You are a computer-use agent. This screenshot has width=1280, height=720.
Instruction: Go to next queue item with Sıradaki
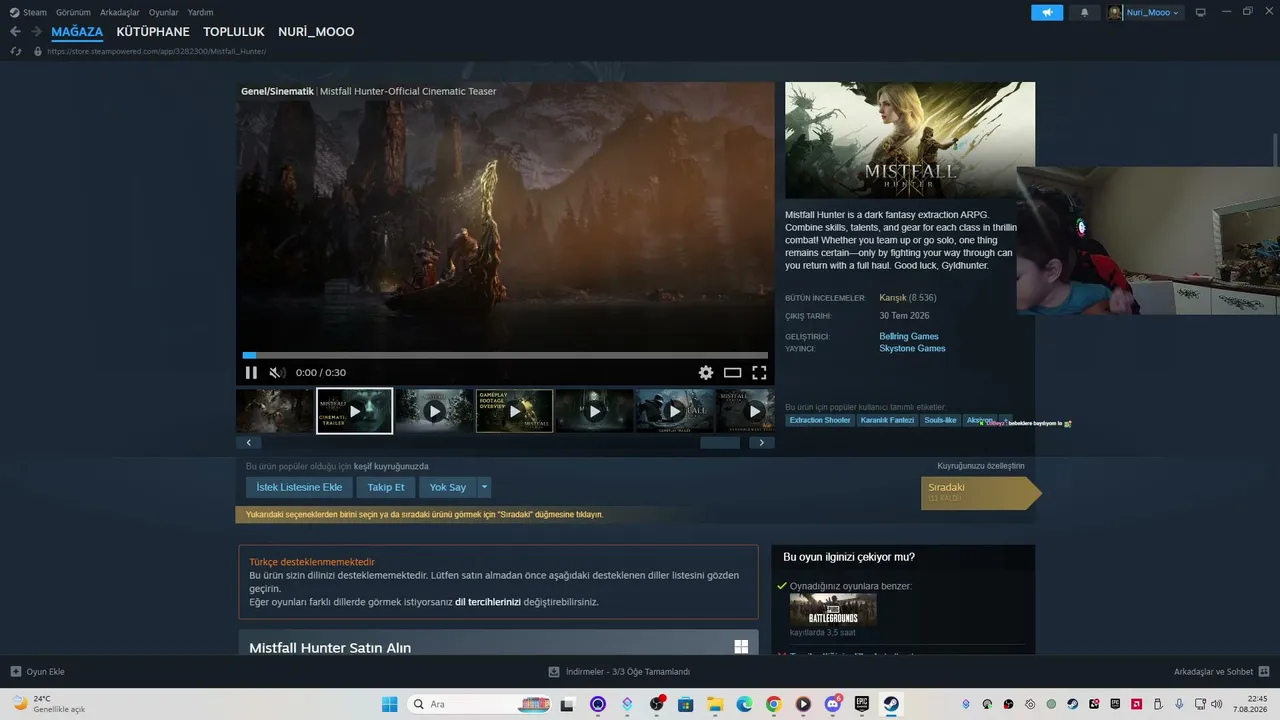coord(981,493)
